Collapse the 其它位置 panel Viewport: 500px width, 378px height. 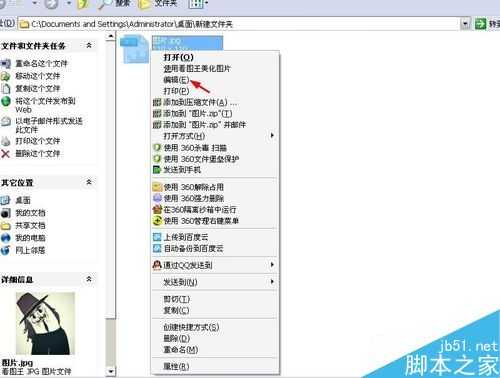[89, 182]
